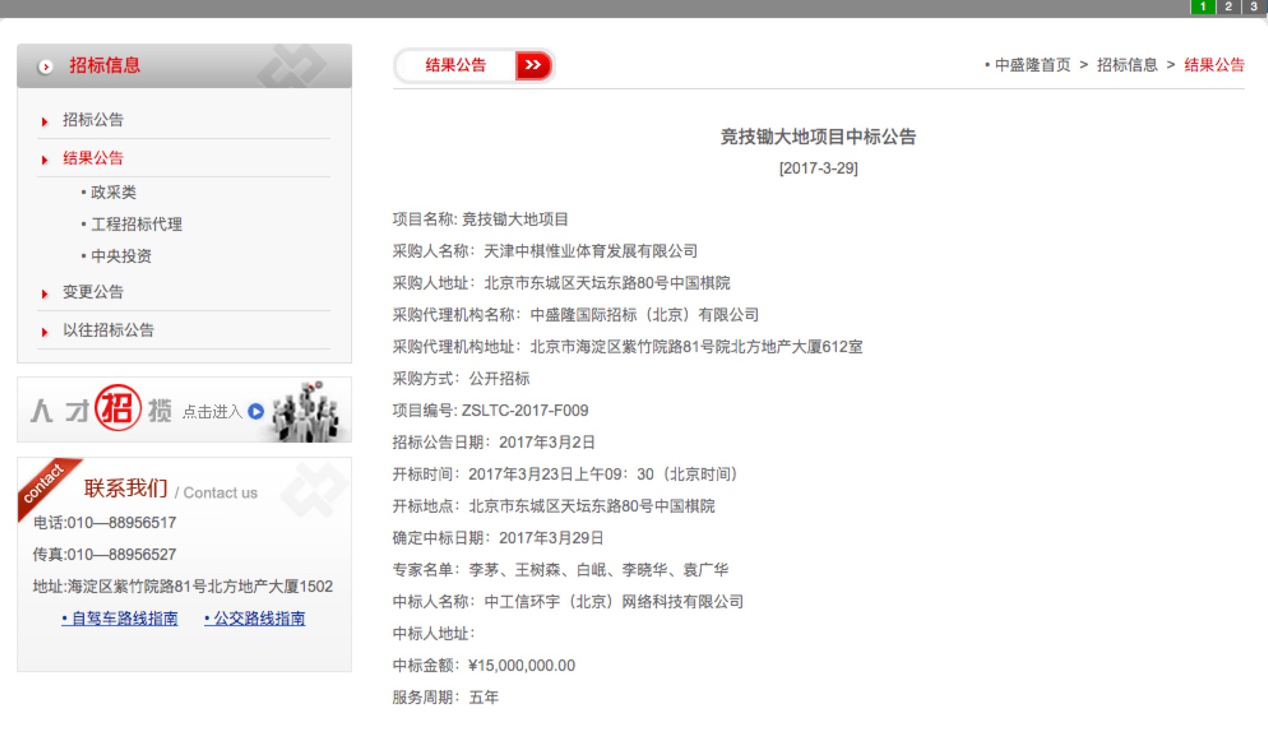Switch to banner page 3
Viewport: 1268px width, 731px height.
1254,7
